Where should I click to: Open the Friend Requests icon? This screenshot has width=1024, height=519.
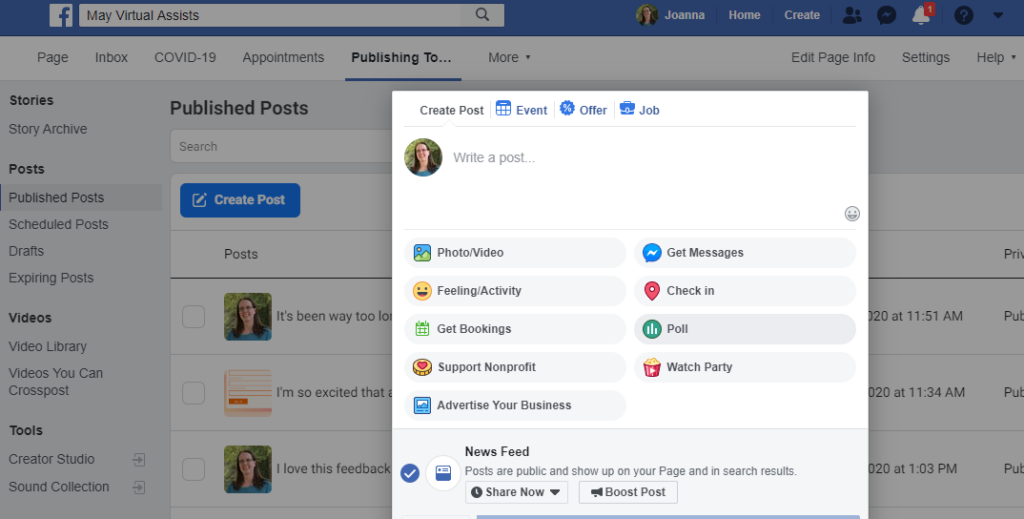pos(852,15)
